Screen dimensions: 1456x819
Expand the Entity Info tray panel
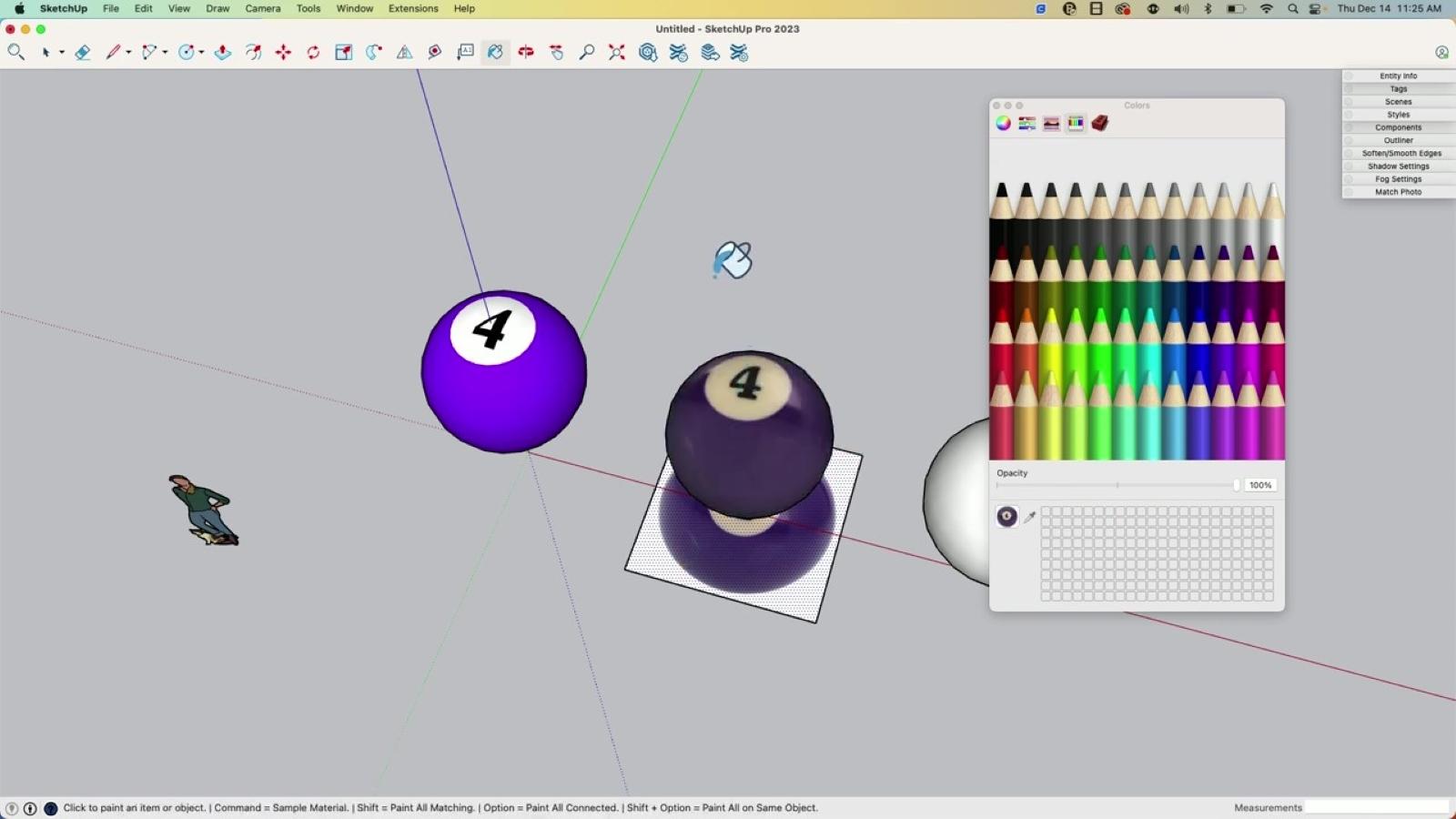pos(1398,76)
